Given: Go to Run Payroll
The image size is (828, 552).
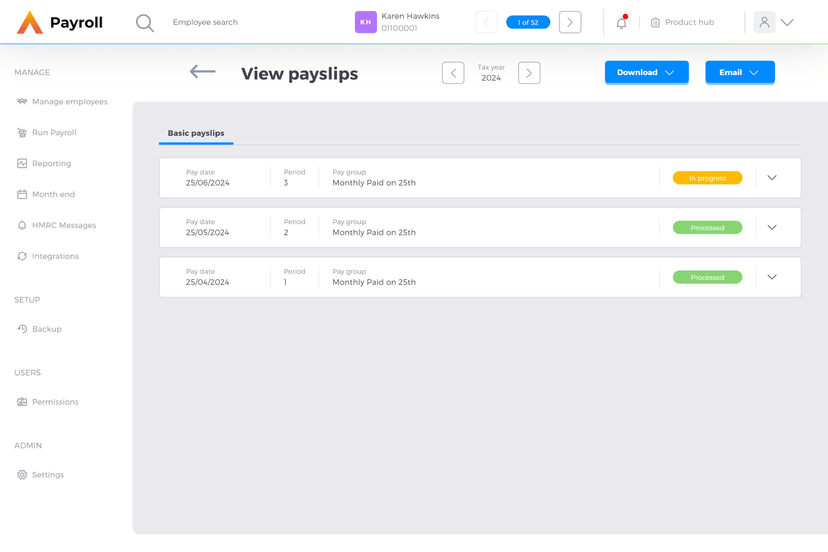Looking at the screenshot, I should click(x=54, y=133).
